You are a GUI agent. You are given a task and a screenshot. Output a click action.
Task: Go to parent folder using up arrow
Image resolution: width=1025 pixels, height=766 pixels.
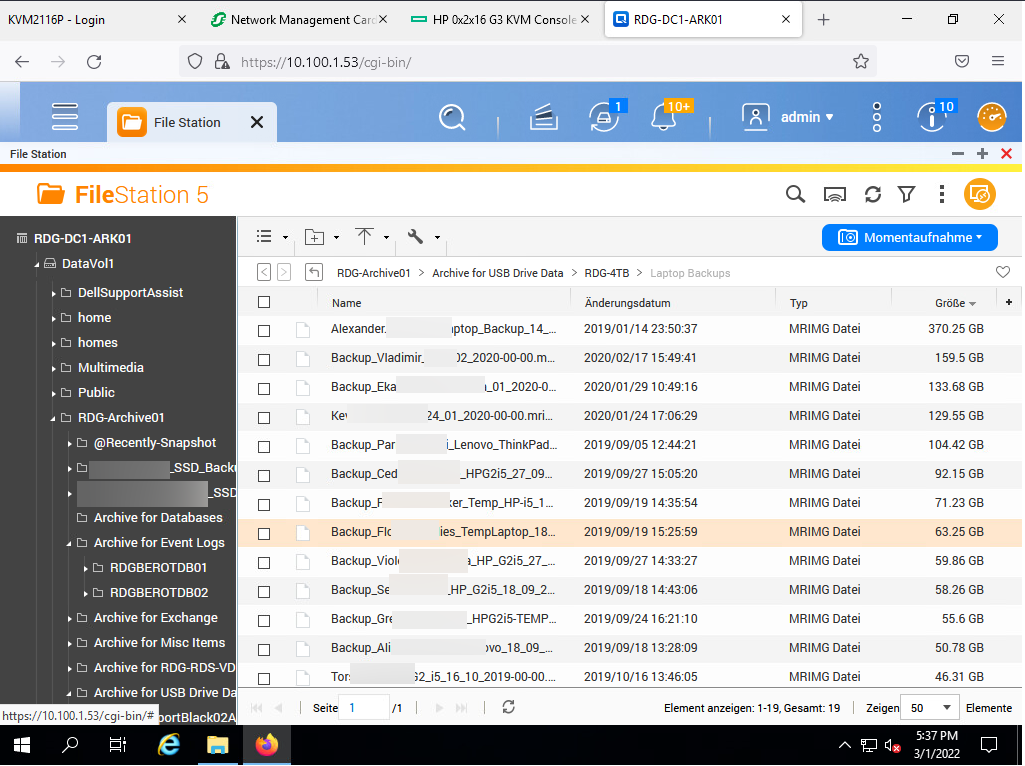(314, 272)
